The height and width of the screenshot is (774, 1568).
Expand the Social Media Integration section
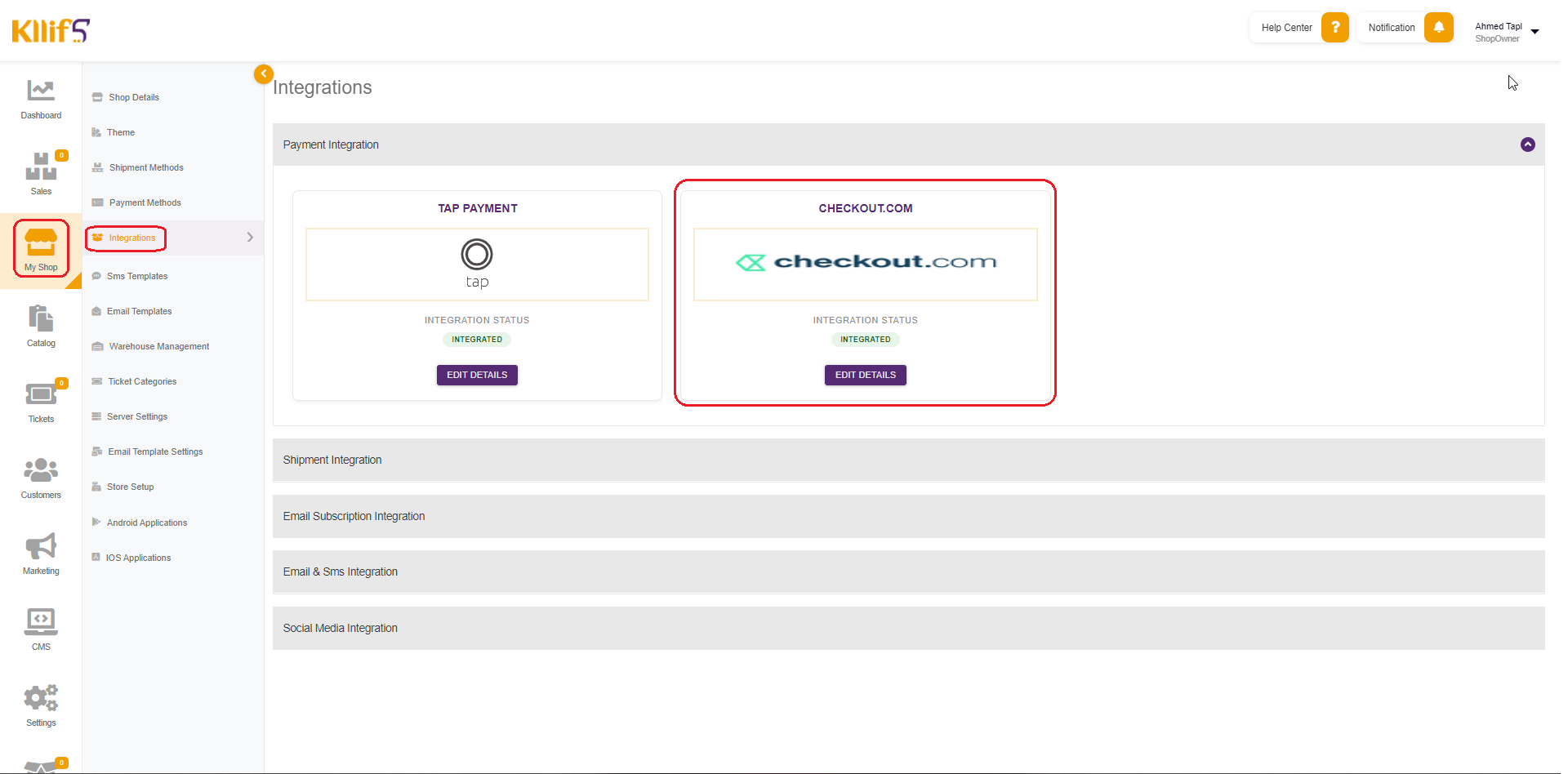pos(908,628)
